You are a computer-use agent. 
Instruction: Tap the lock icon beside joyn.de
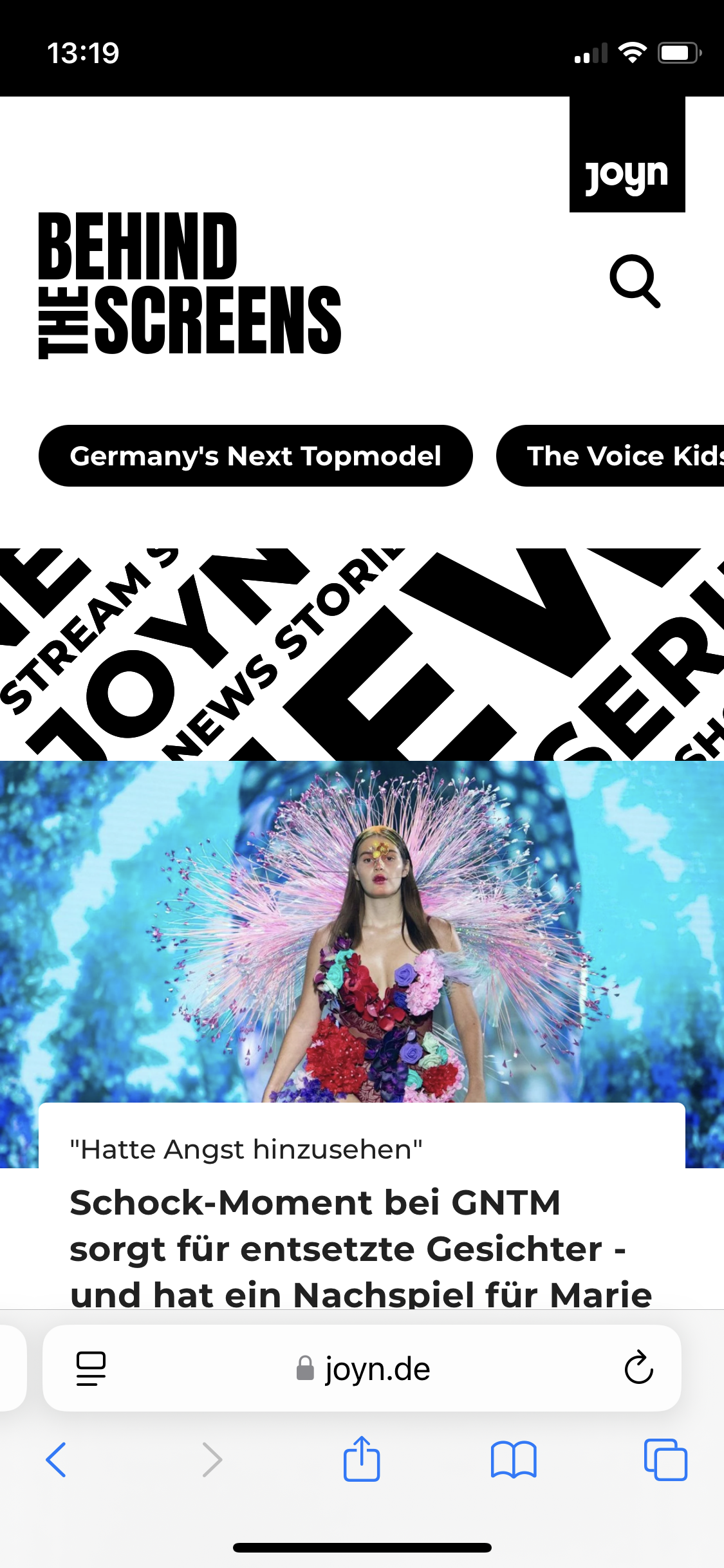click(305, 1368)
